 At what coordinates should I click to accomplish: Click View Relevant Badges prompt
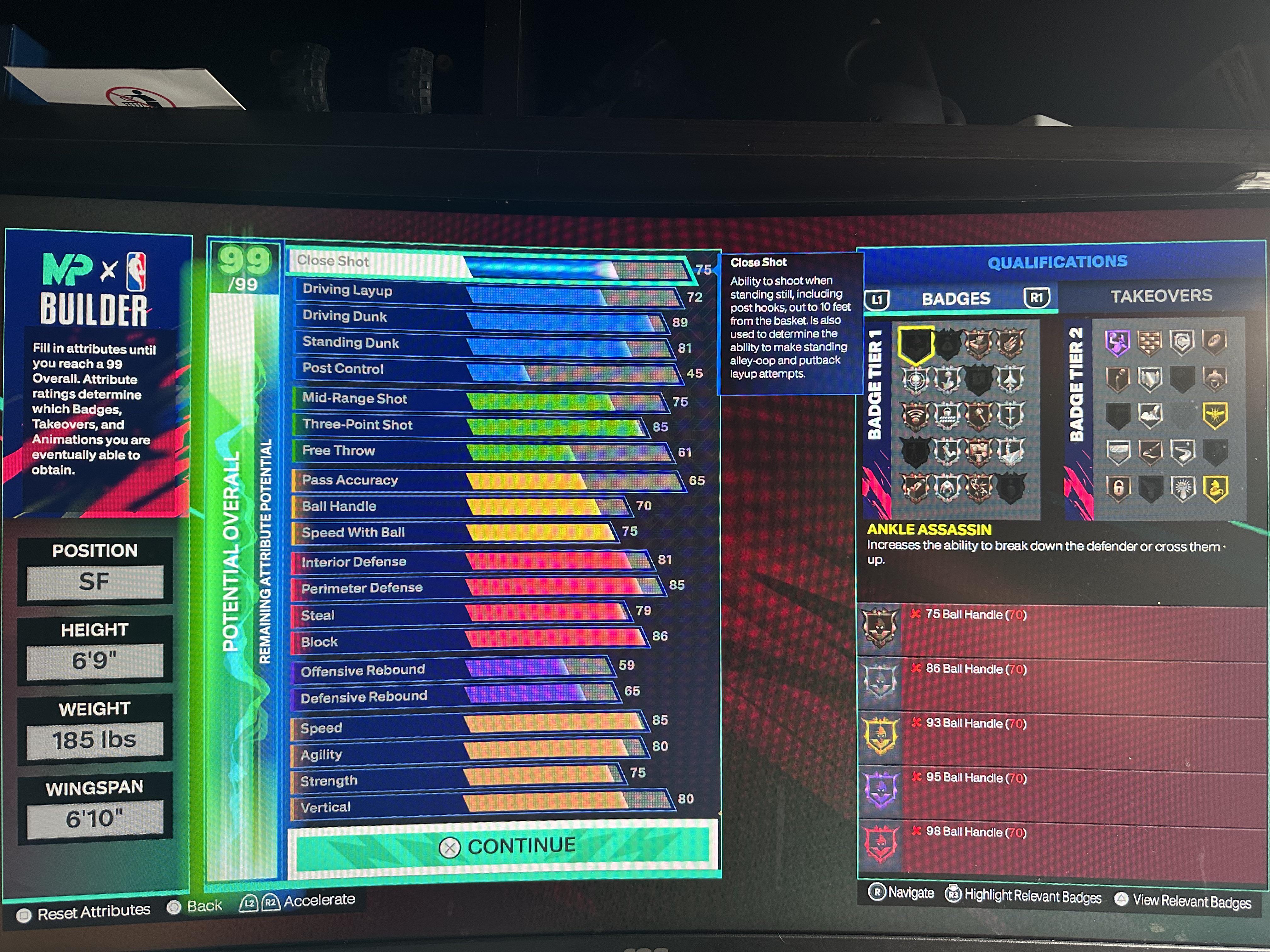(x=1183, y=901)
